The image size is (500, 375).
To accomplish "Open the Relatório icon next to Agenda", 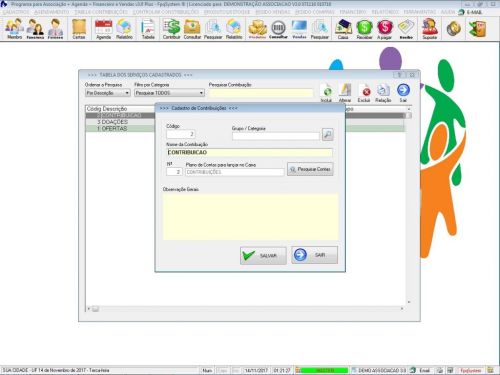I will pyautogui.click(x=124, y=29).
